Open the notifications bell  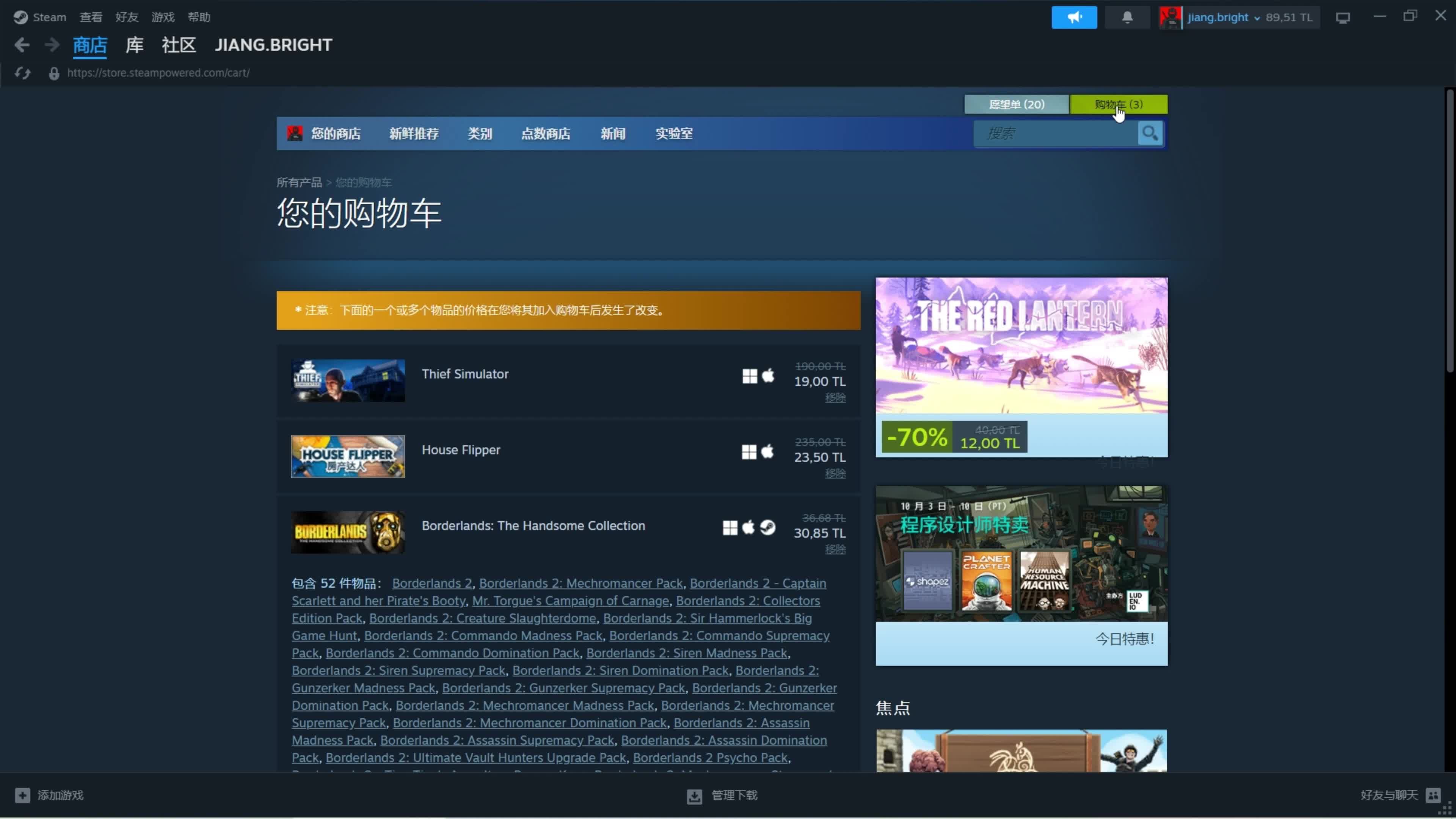1127,17
